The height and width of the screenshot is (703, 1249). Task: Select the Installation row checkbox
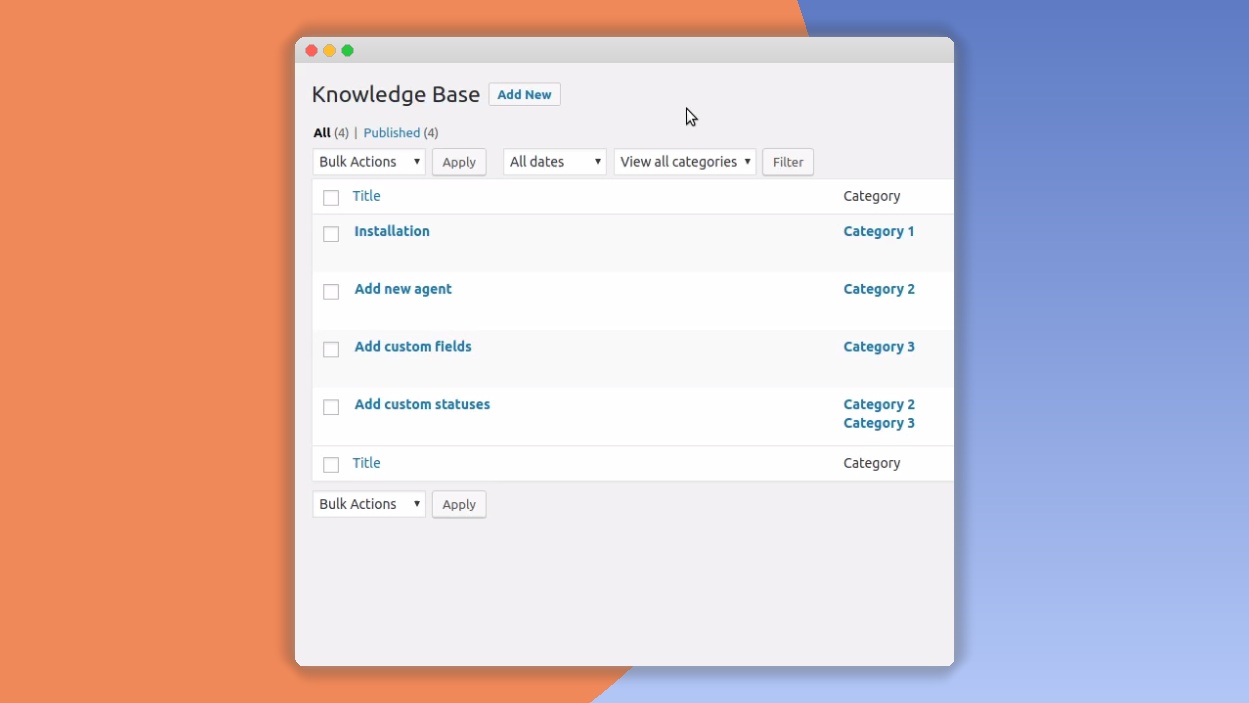coord(331,234)
